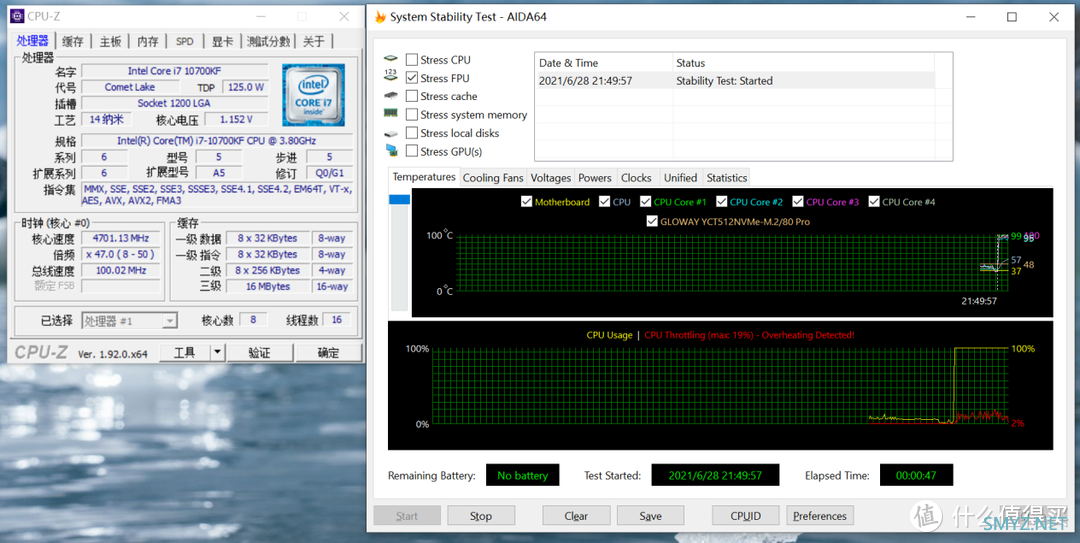Viewport: 1080px width, 543px height.
Task: Click the Stress local disks drive icon
Action: pos(391,133)
